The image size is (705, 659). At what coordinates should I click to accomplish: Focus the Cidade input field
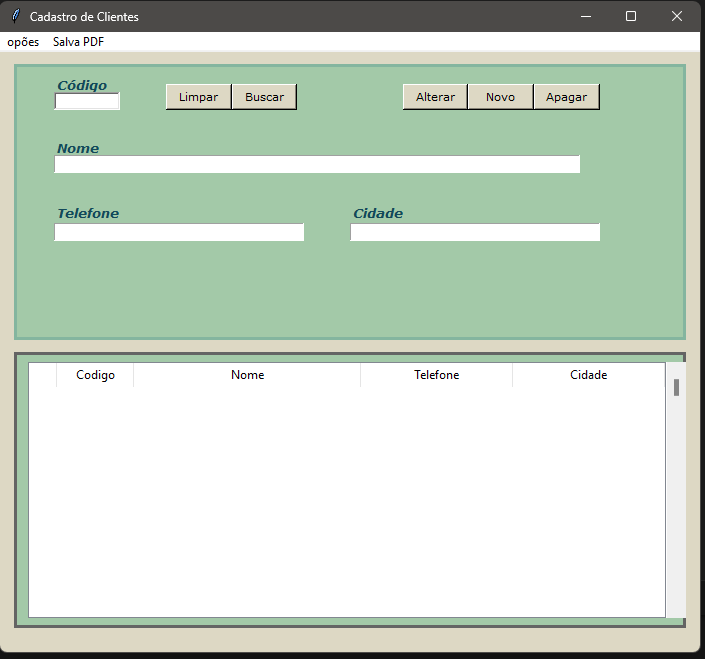pos(475,232)
